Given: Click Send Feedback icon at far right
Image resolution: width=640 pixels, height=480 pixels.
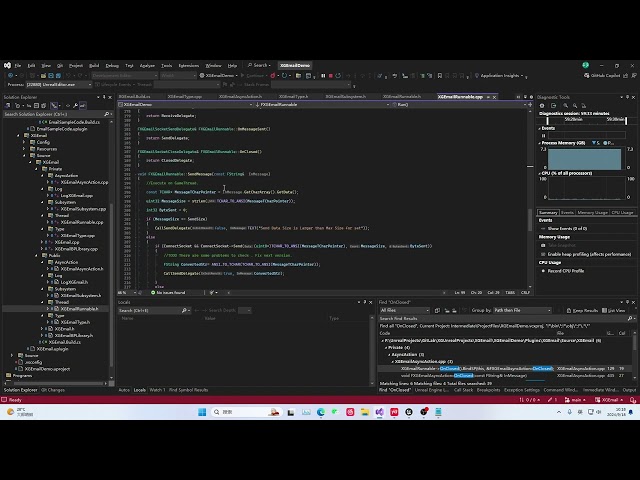Looking at the screenshot, I should point(634,76).
